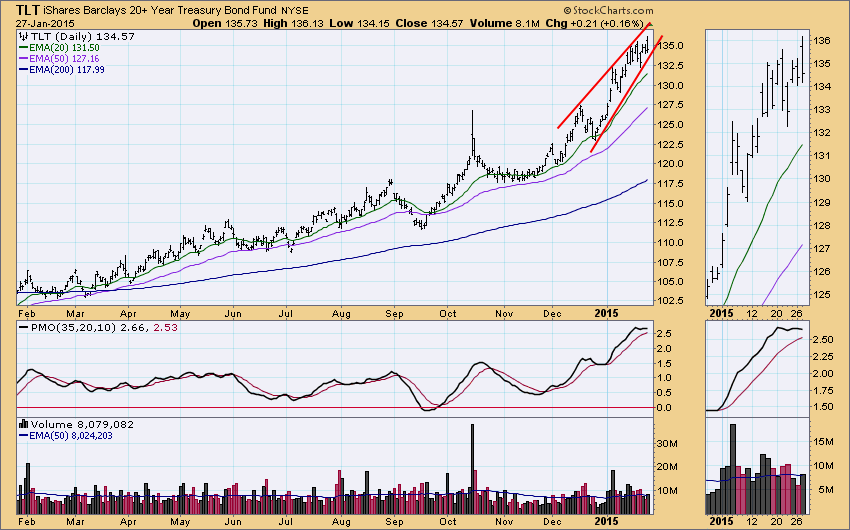The width and height of the screenshot is (850, 530).
Task: Click the TLT (Daily) 134.57 legend text
Action: pos(82,36)
